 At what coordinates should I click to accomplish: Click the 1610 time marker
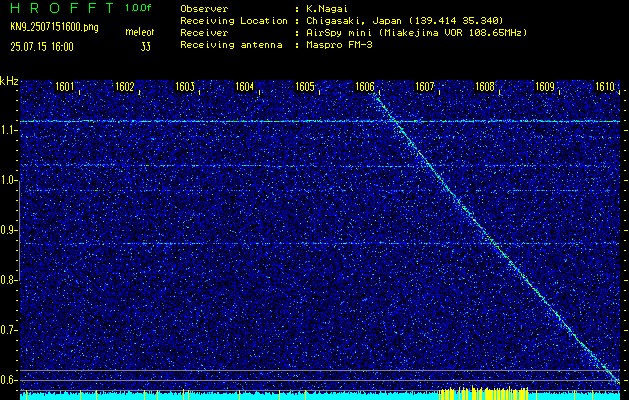pos(605,87)
